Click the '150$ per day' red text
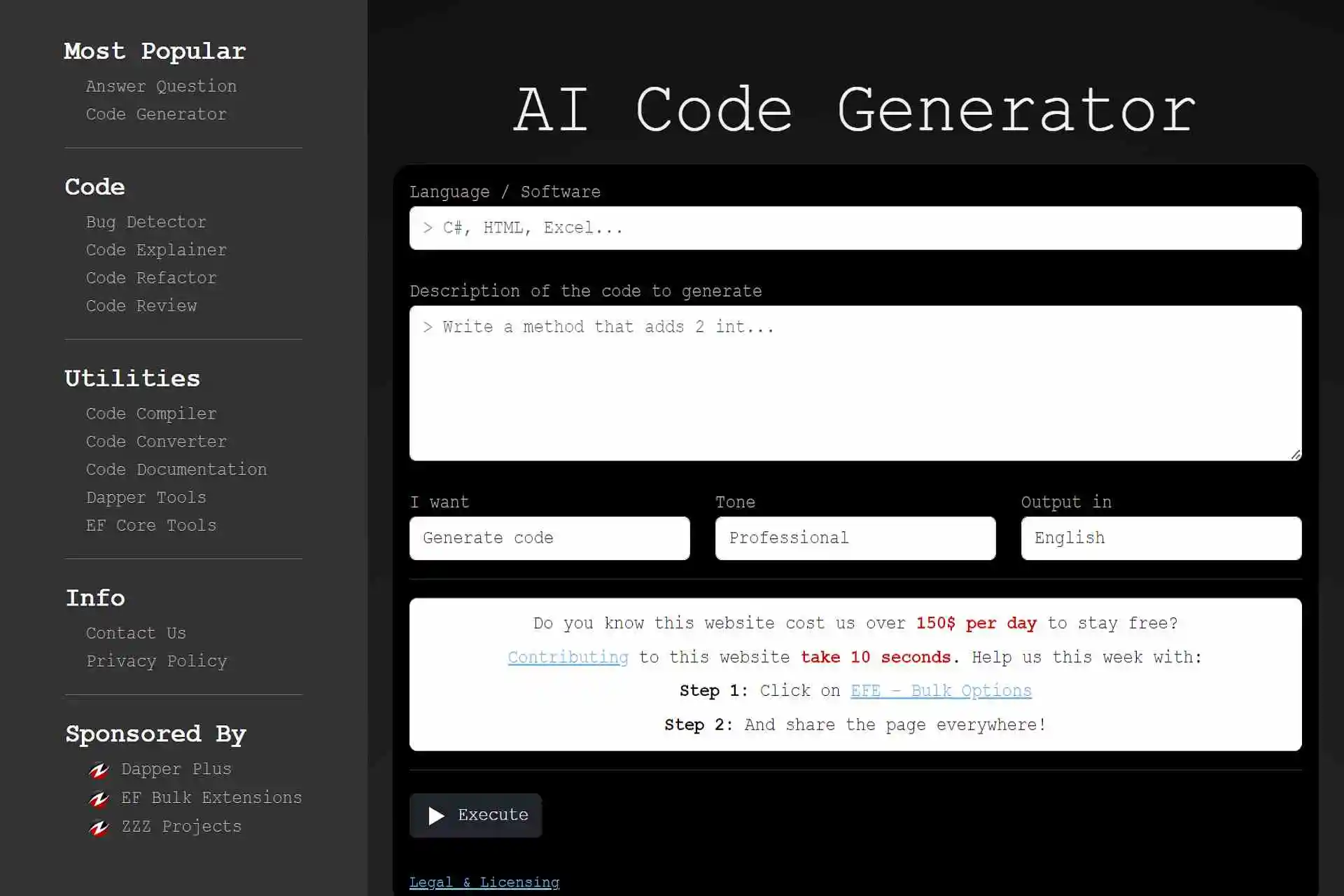Viewport: 1344px width, 896px height. [976, 623]
